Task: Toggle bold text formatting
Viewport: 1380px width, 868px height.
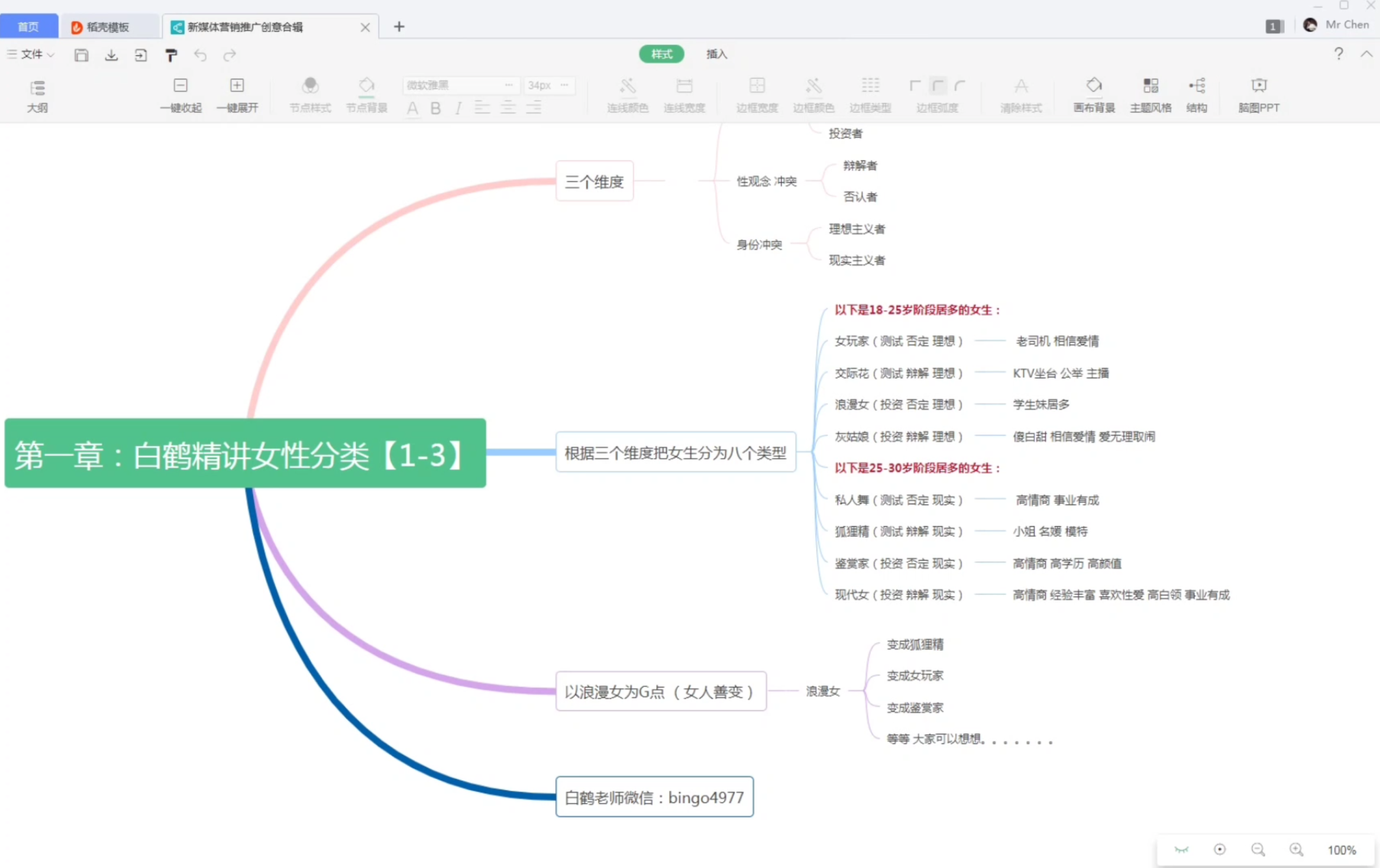Action: [436, 108]
